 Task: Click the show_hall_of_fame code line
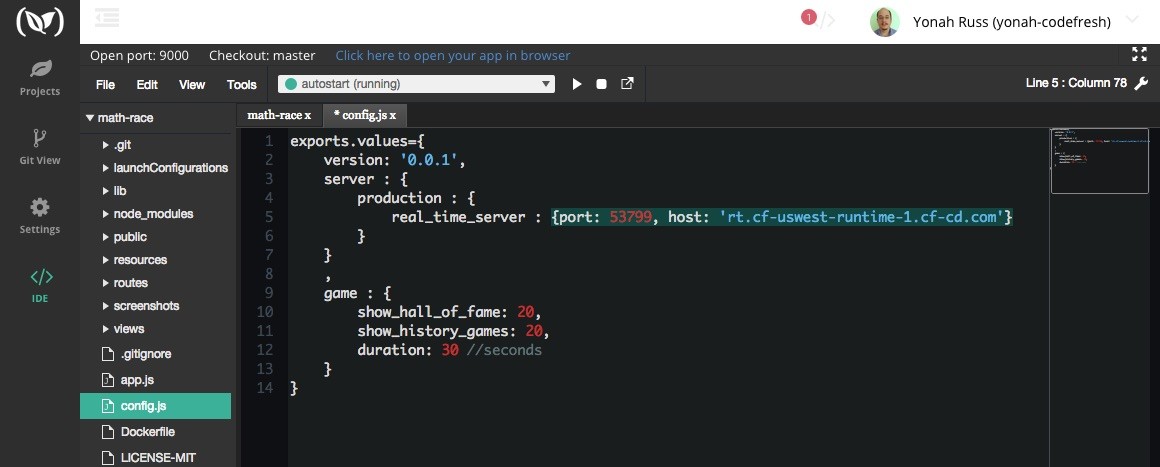coord(451,312)
